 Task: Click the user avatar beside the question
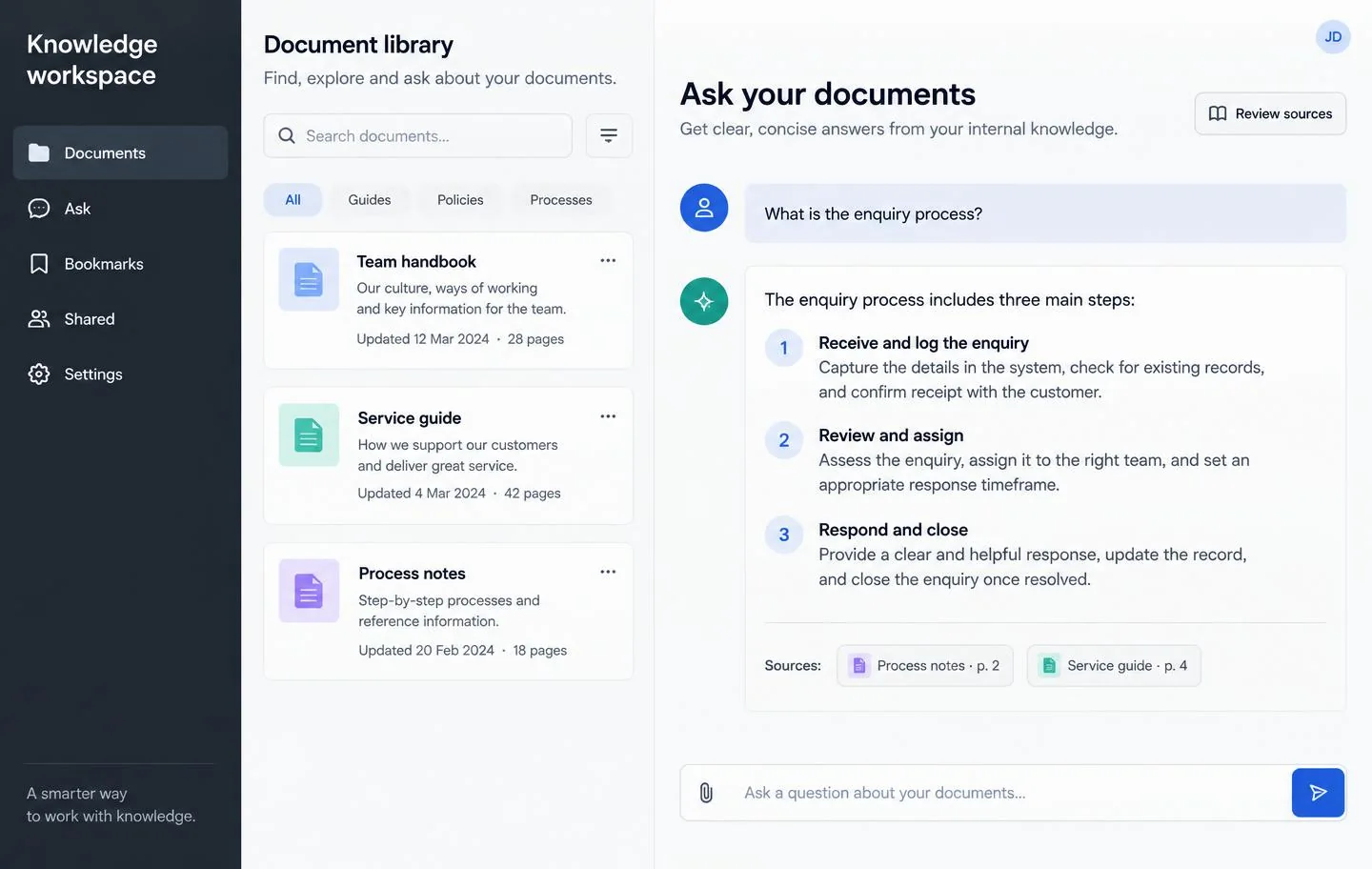point(704,208)
